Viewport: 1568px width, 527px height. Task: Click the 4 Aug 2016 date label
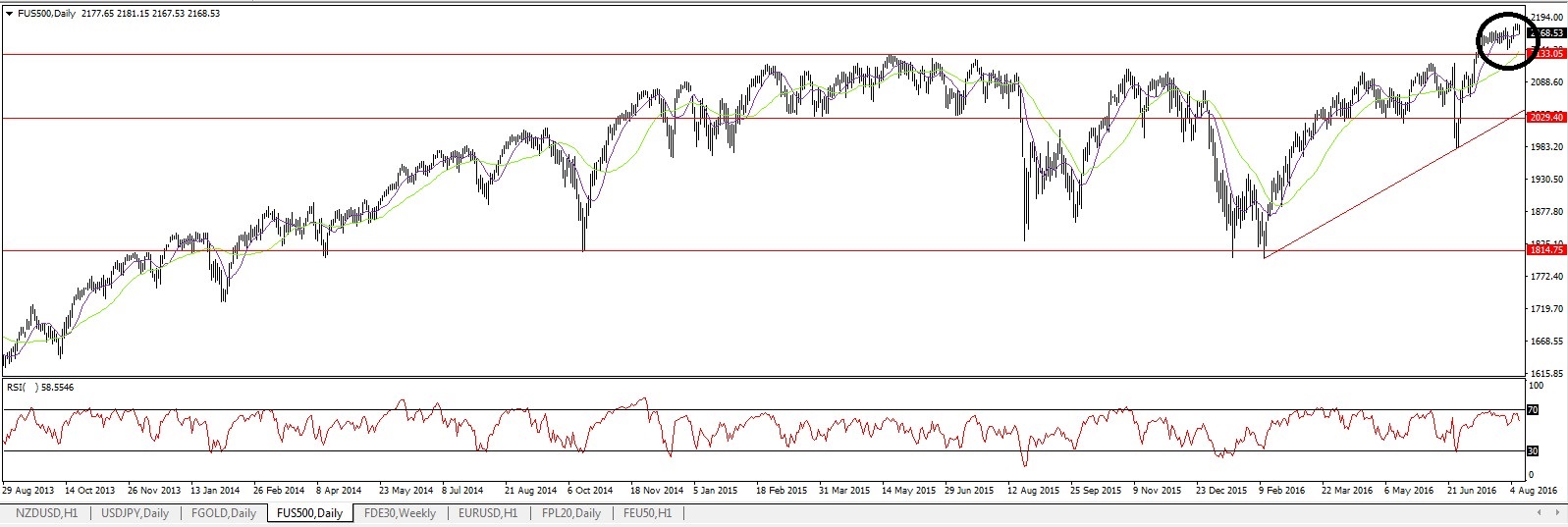pos(1533,490)
